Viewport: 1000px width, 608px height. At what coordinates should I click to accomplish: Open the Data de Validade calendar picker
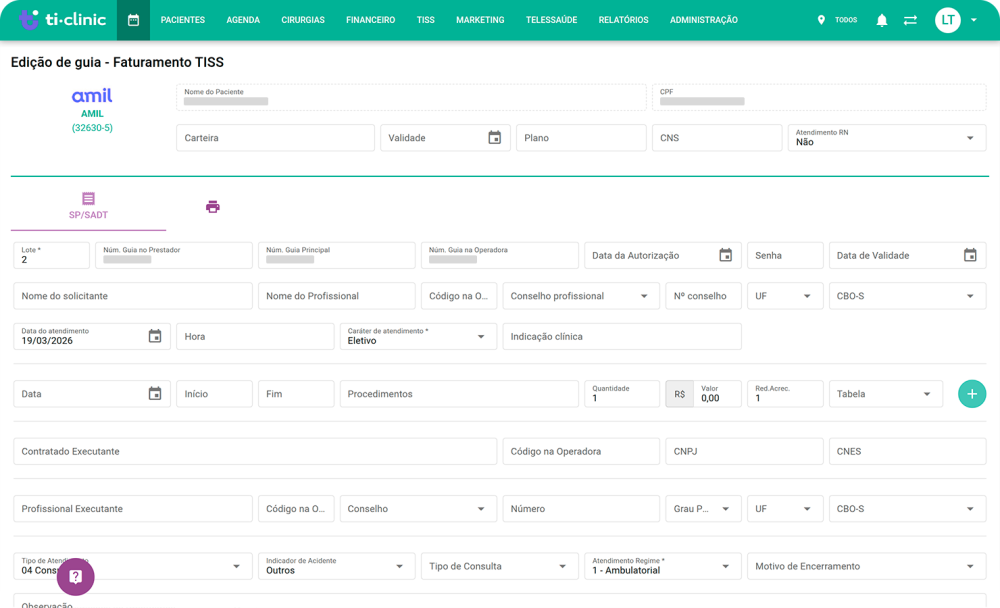[970, 255]
